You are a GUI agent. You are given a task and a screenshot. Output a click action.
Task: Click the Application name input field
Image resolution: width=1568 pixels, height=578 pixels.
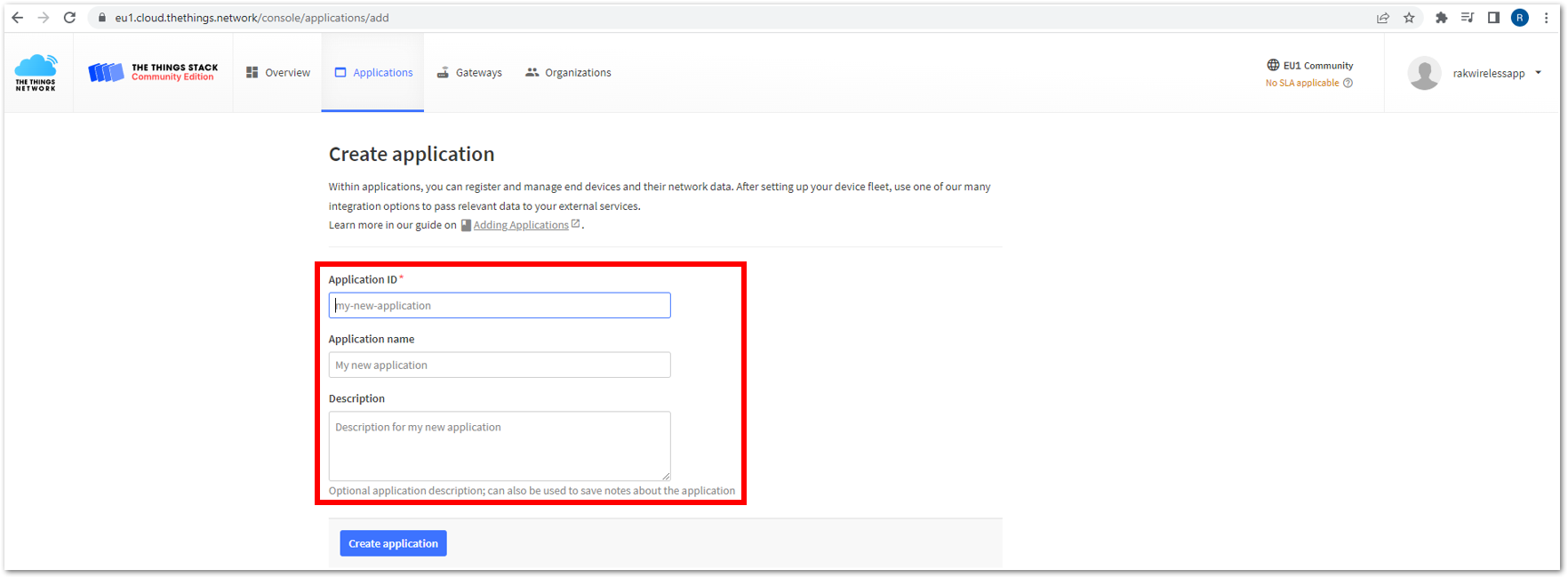tap(500, 365)
